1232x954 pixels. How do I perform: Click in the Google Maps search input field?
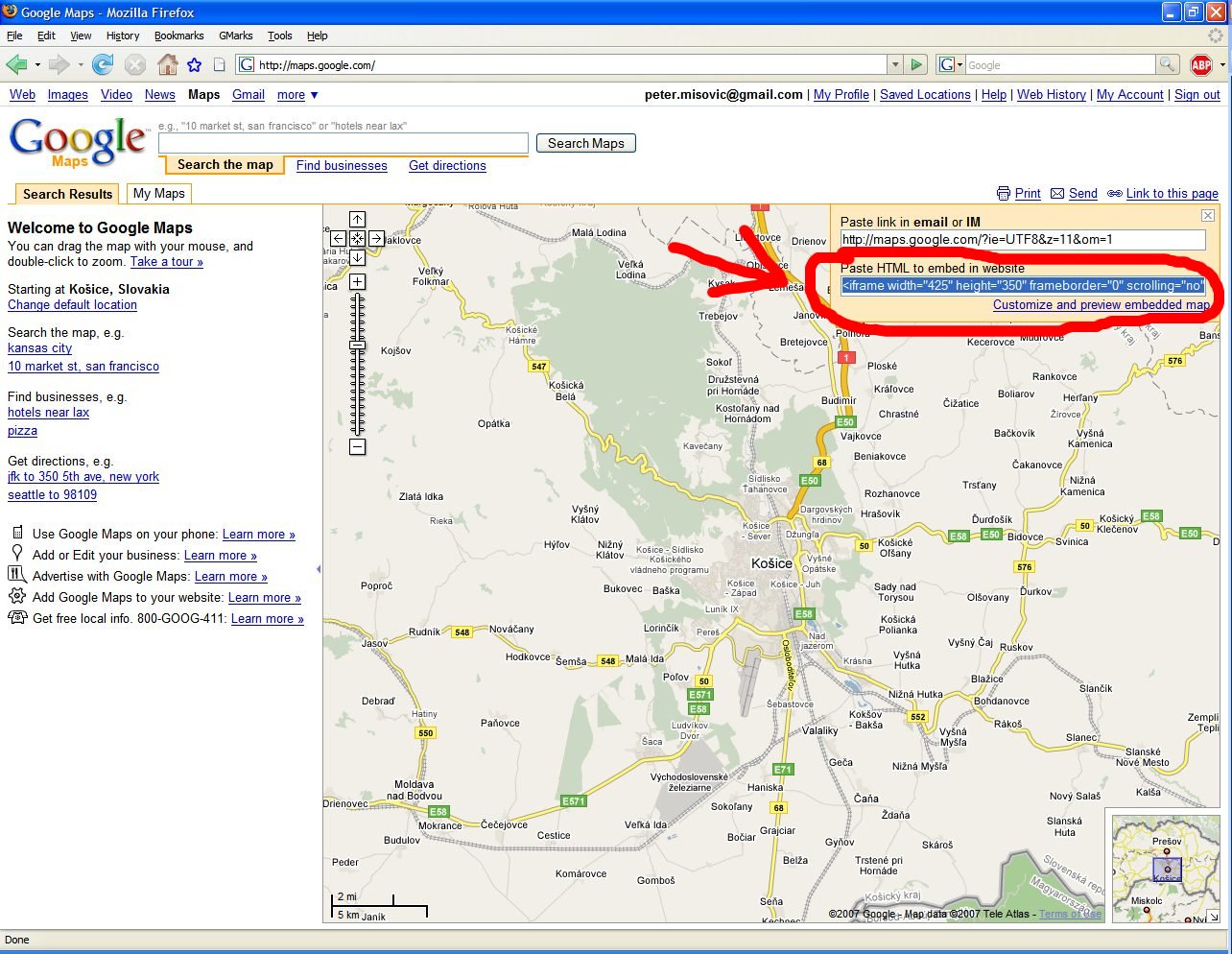point(343,143)
